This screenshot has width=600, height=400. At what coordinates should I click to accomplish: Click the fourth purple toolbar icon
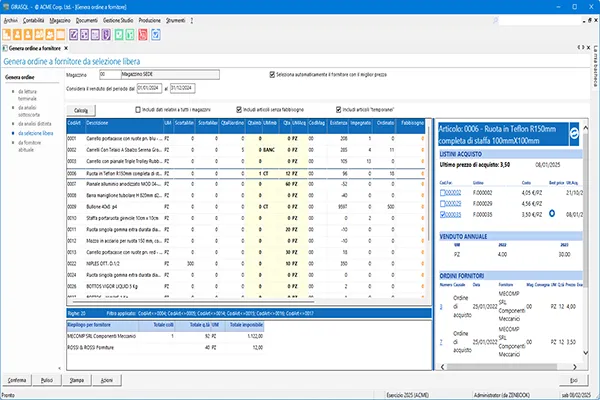point(106,34)
